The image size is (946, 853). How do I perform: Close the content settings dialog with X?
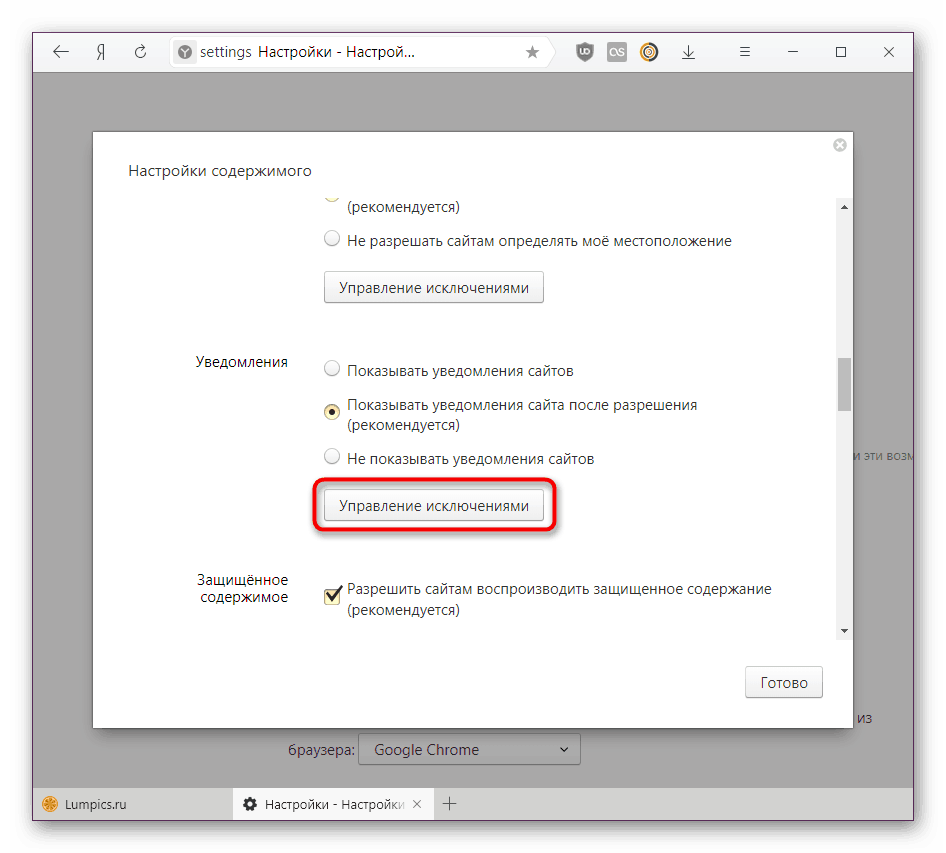click(839, 145)
